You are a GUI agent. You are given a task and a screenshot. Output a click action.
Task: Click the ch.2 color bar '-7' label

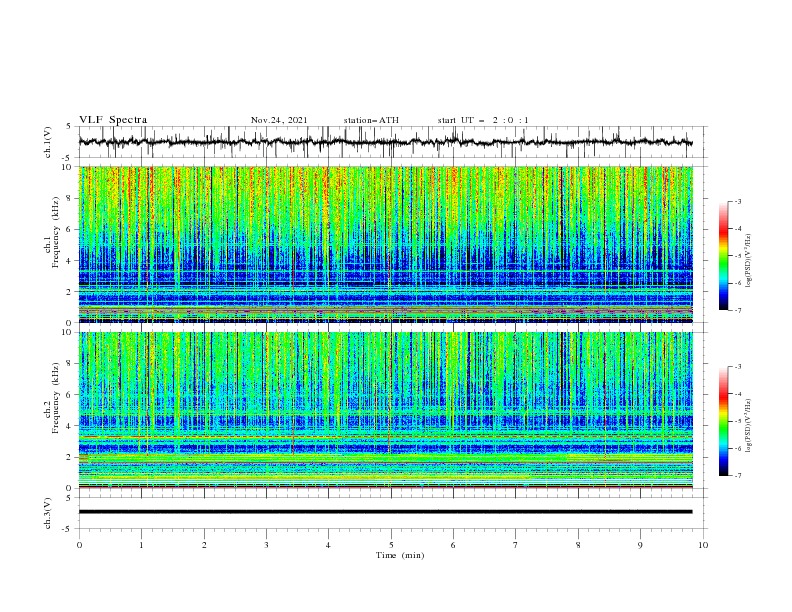(x=737, y=476)
